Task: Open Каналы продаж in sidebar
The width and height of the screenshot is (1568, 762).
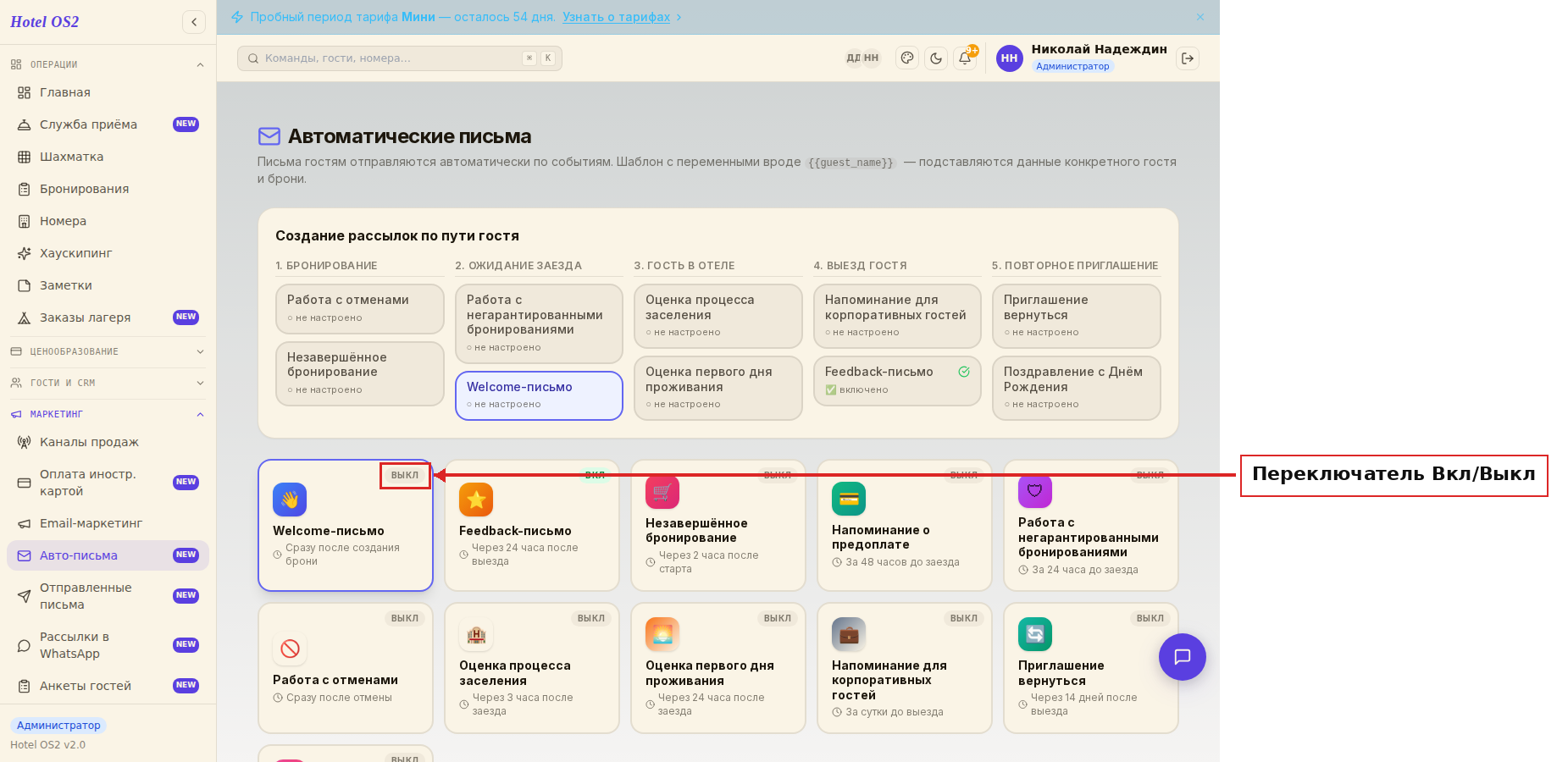Action: (x=108, y=442)
